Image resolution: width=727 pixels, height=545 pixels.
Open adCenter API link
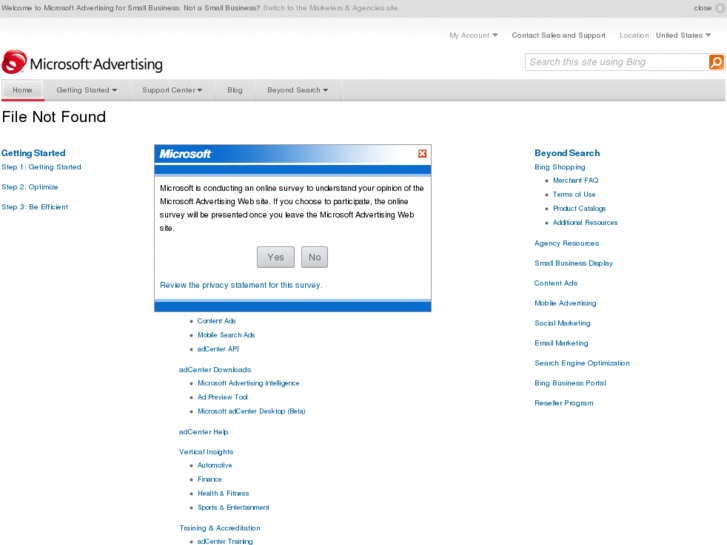[x=218, y=349]
